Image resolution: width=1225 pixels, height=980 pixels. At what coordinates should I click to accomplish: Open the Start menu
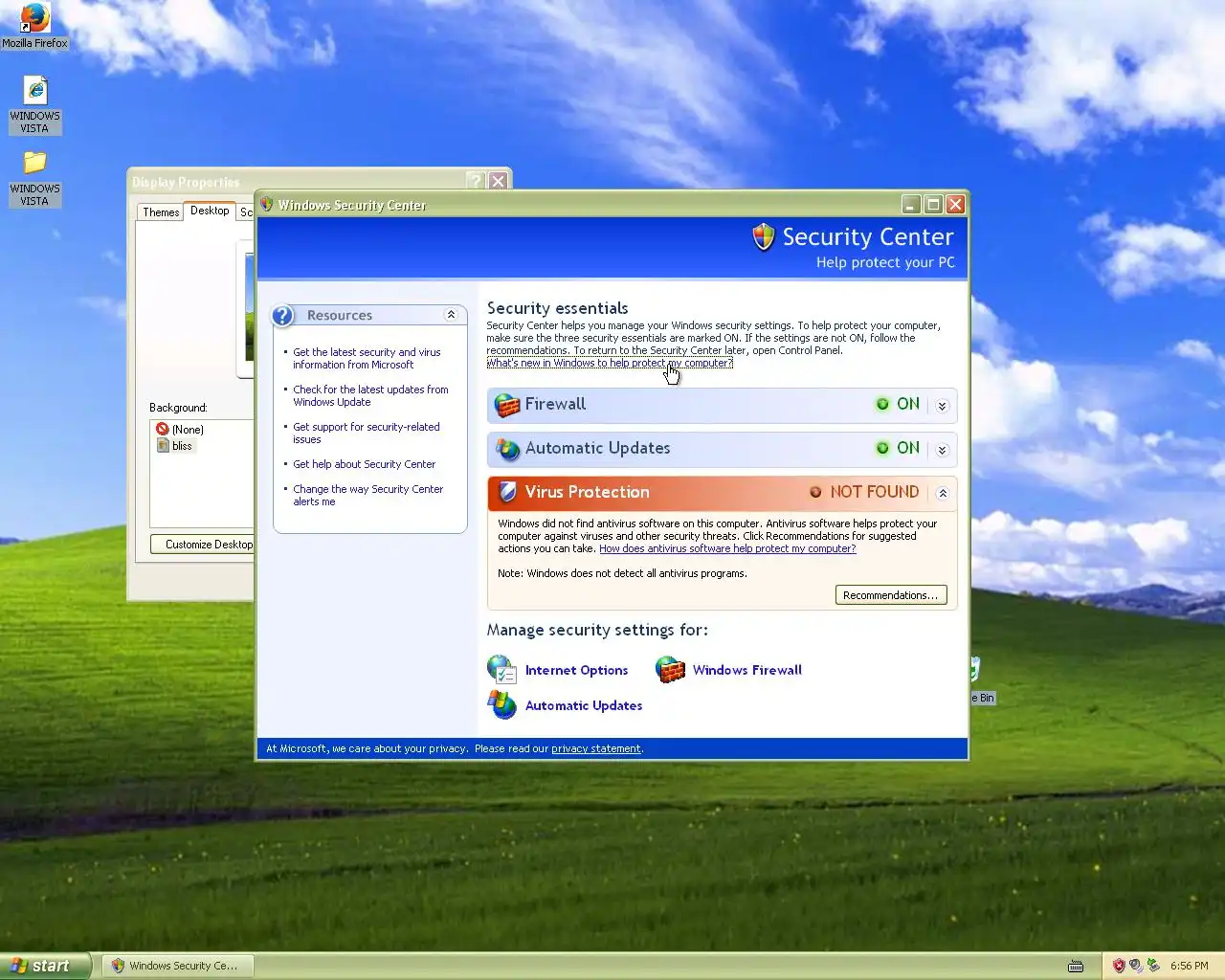pyautogui.click(x=45, y=966)
